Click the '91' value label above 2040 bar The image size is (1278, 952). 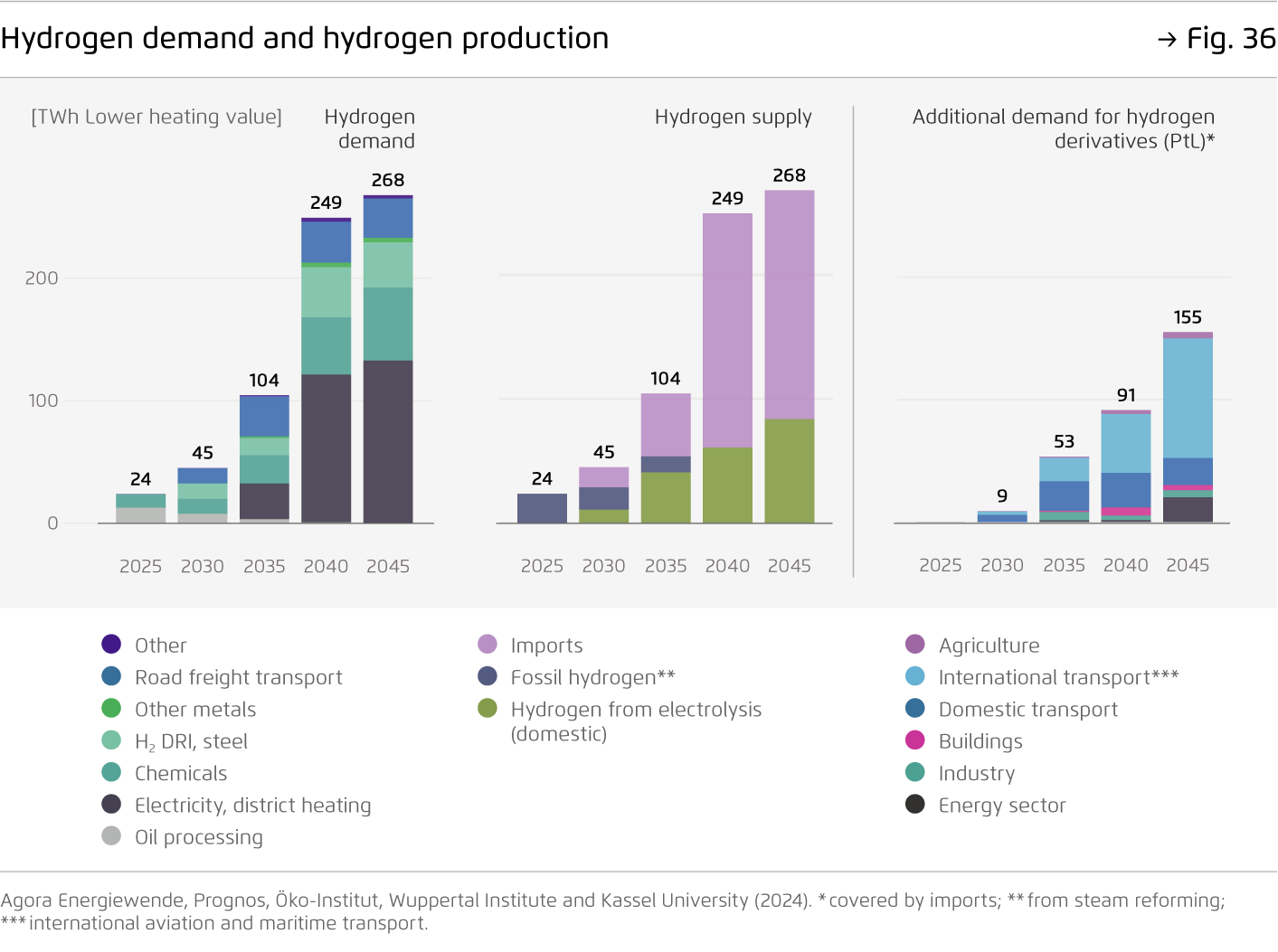coord(1126,395)
